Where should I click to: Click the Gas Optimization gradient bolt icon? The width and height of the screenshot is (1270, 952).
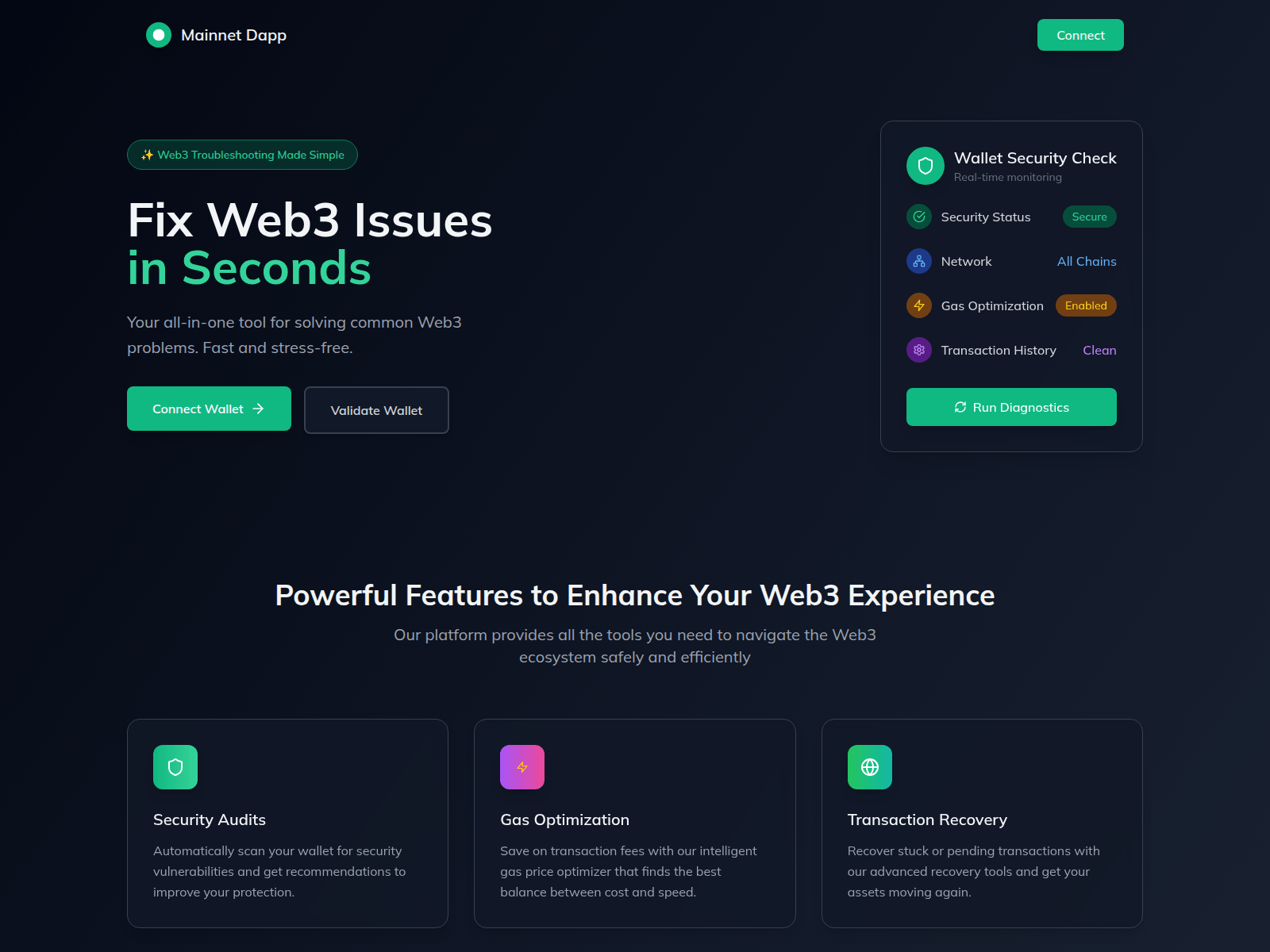(x=522, y=767)
